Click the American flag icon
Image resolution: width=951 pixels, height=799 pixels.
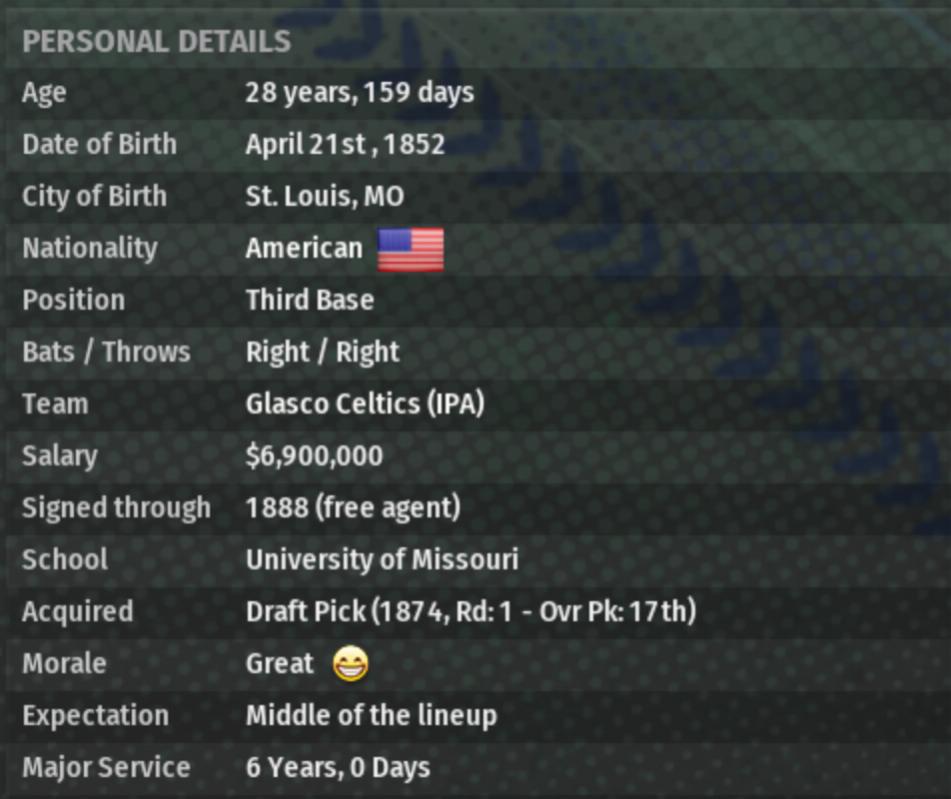click(x=410, y=249)
